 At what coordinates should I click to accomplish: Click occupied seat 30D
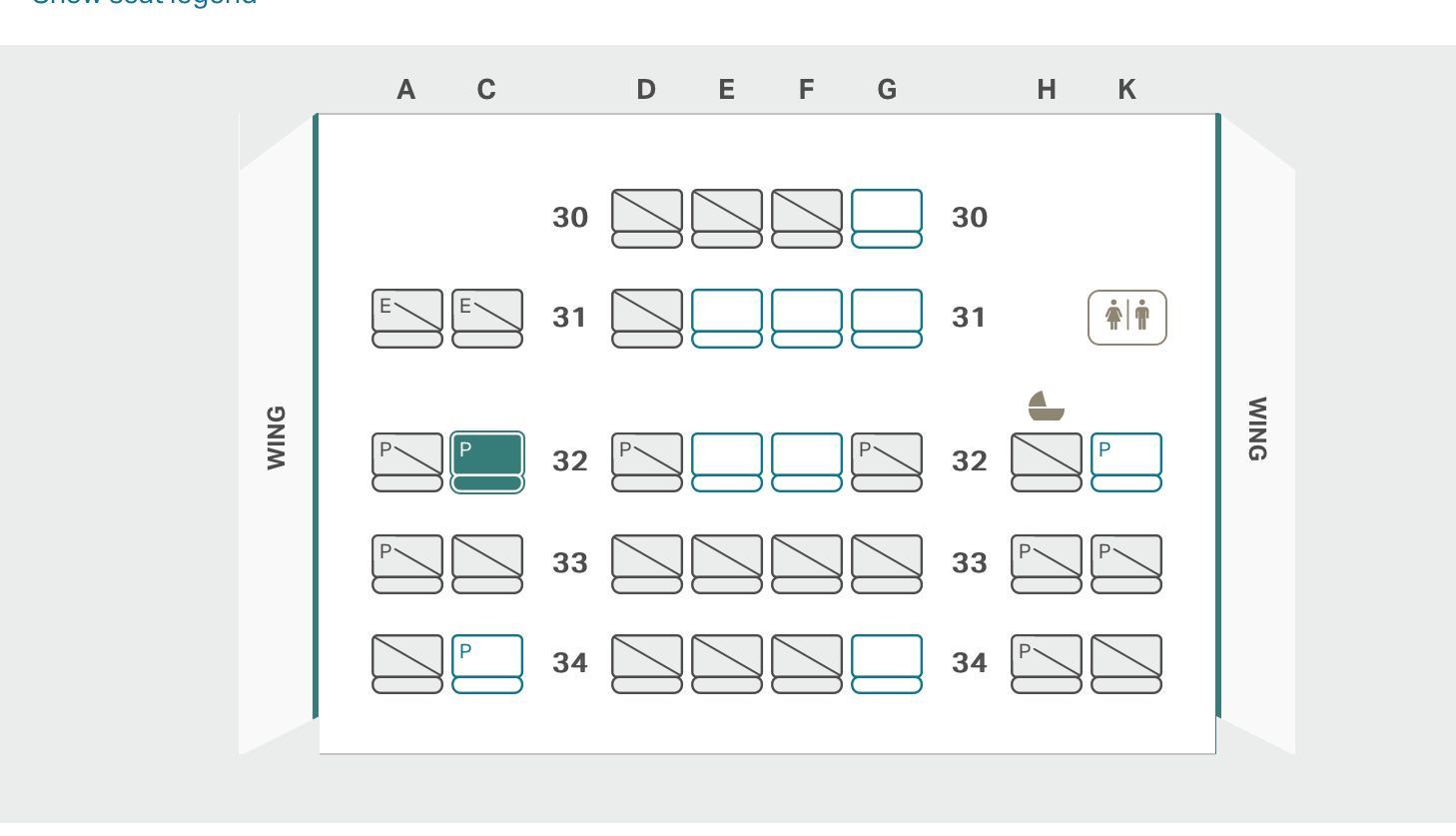coord(646,217)
